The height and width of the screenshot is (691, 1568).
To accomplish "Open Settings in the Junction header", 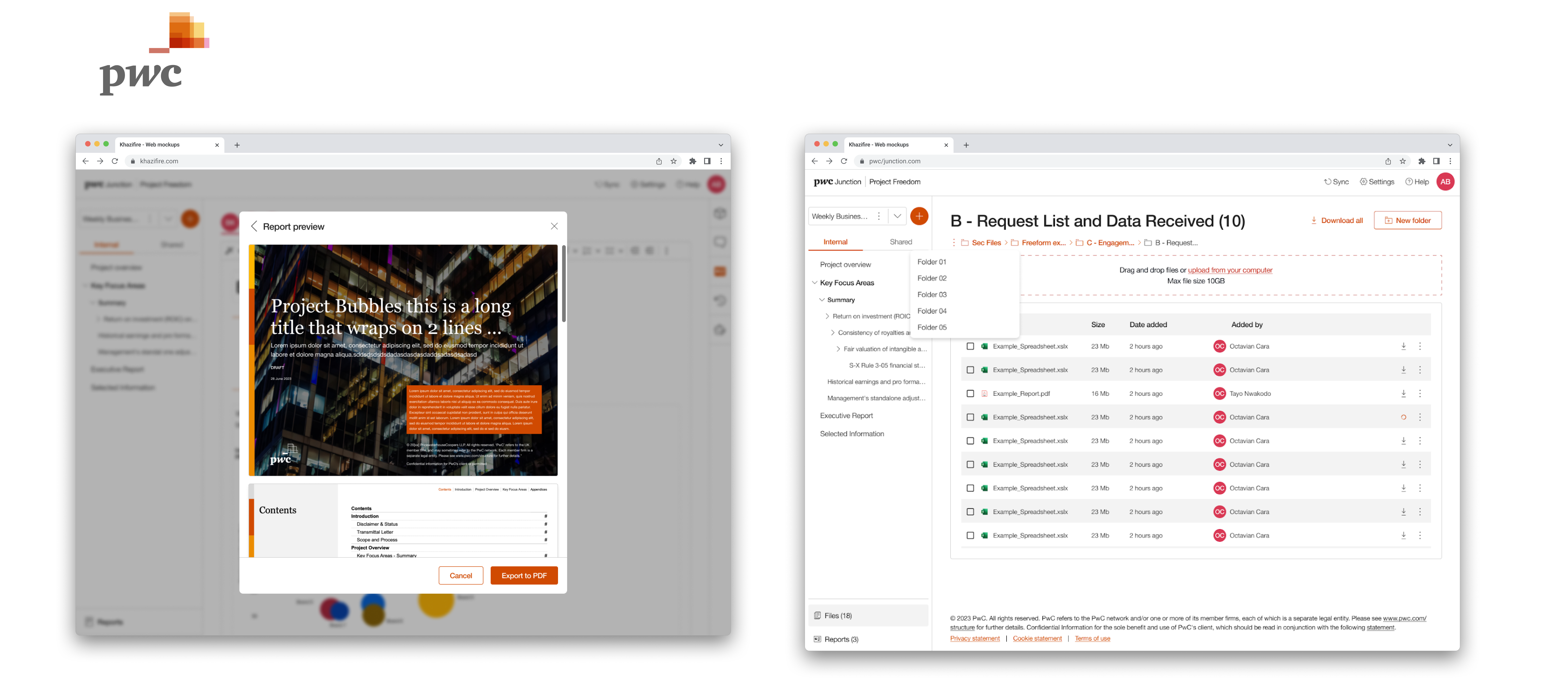I will [1377, 182].
